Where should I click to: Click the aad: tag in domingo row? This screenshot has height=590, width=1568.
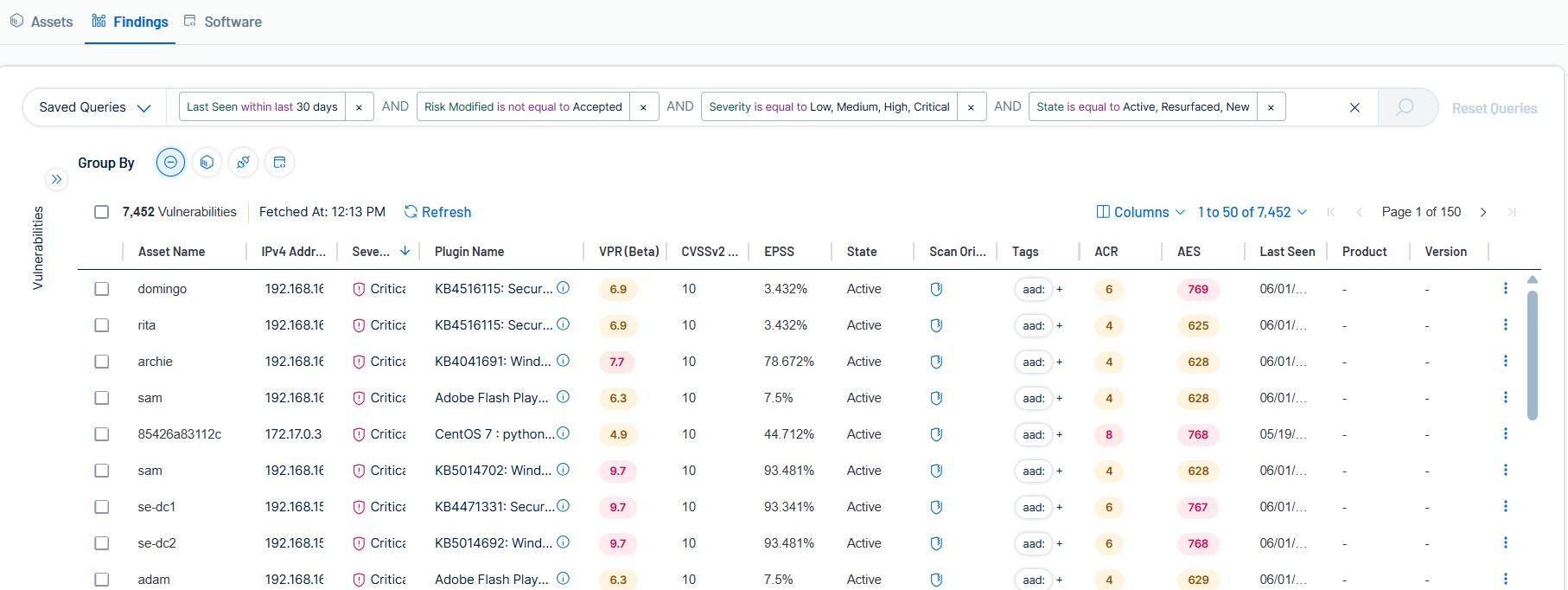click(1033, 289)
